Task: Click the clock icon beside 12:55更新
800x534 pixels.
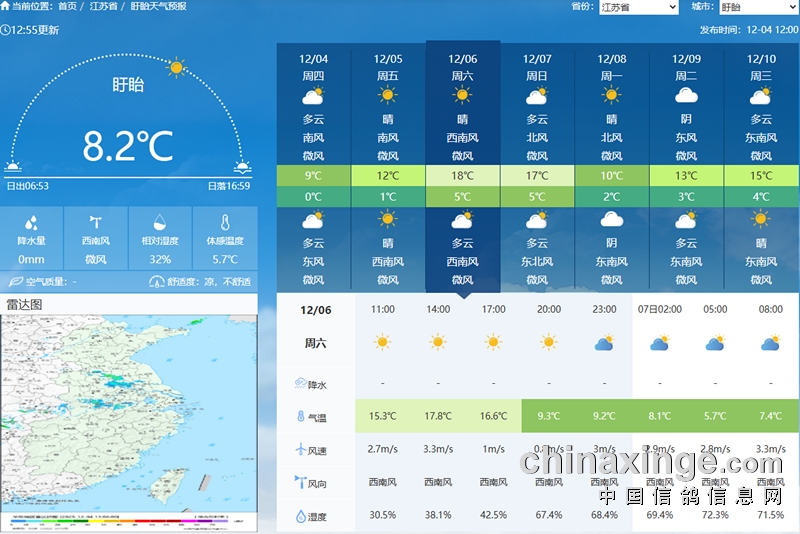Action: [x=6, y=30]
